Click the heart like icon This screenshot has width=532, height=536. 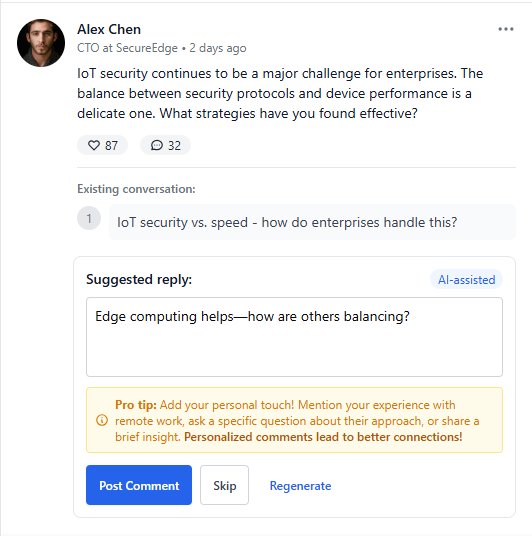(x=94, y=145)
